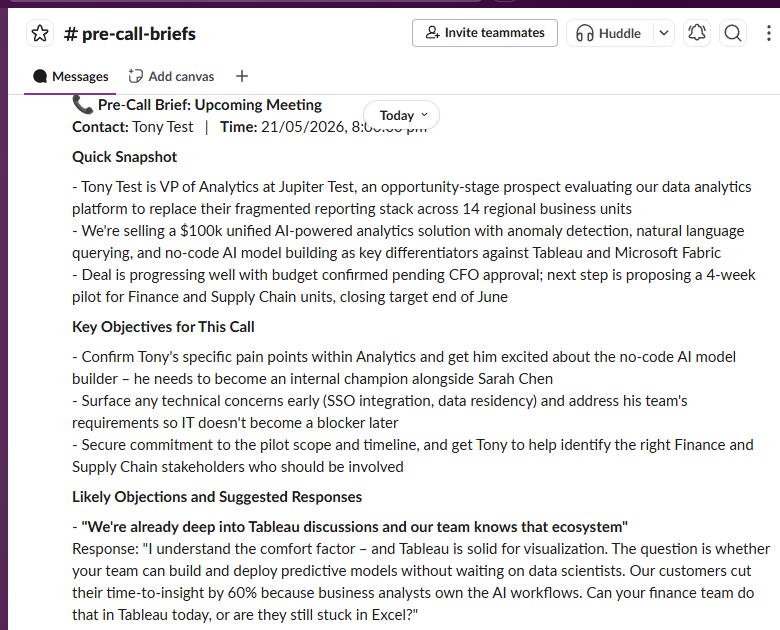Image resolution: width=780 pixels, height=630 pixels.
Task: Click the line about SSO integration, data residency
Action: tap(380, 401)
